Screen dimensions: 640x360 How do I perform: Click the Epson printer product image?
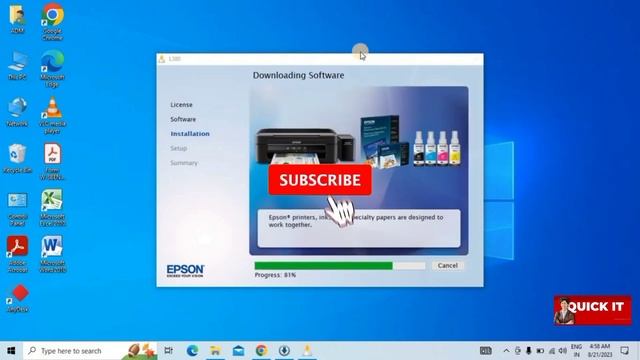(305, 146)
